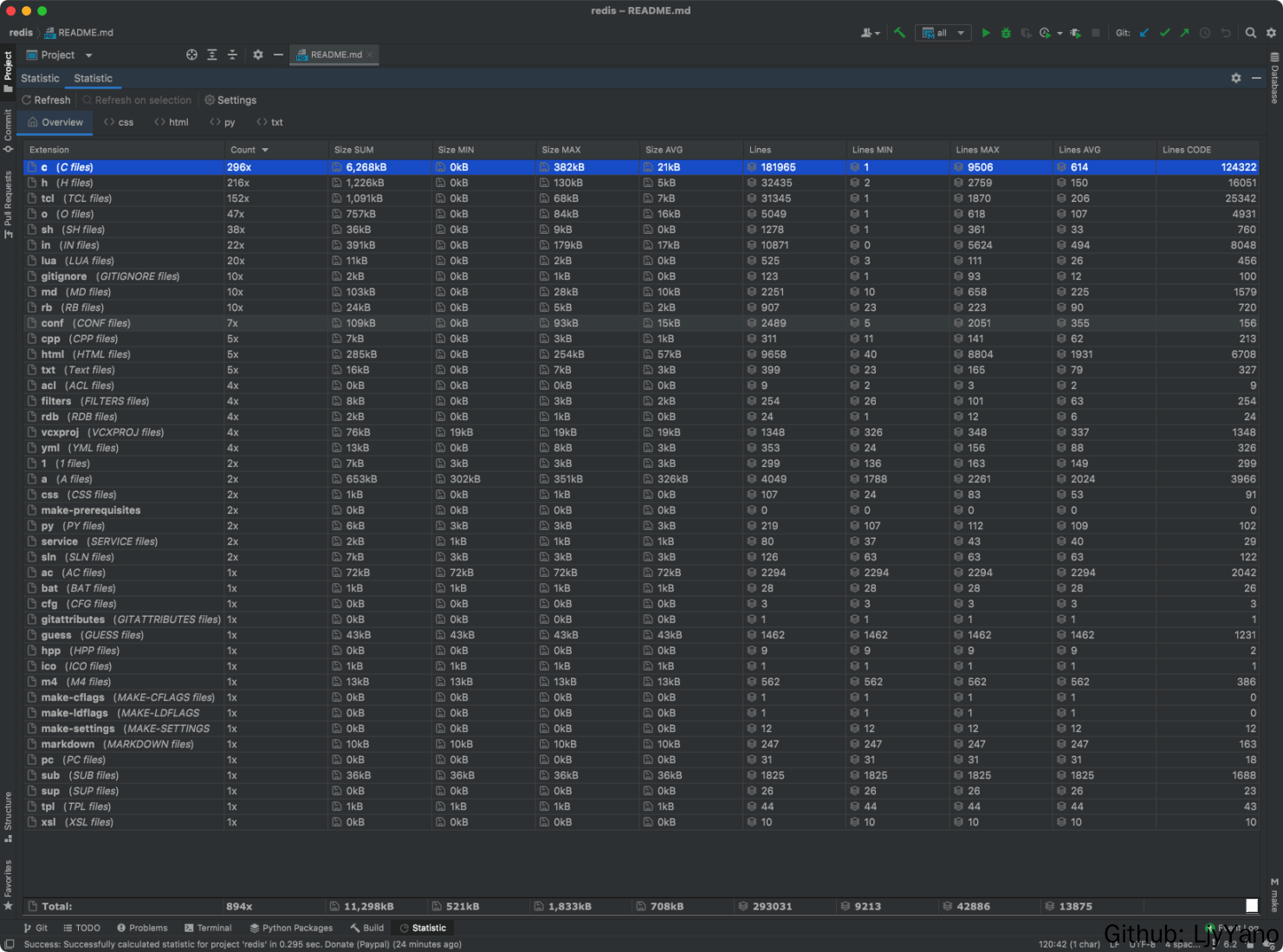Image resolution: width=1283 pixels, height=952 pixels.
Task: Start debugging with the green bug icon
Action: point(1006,33)
